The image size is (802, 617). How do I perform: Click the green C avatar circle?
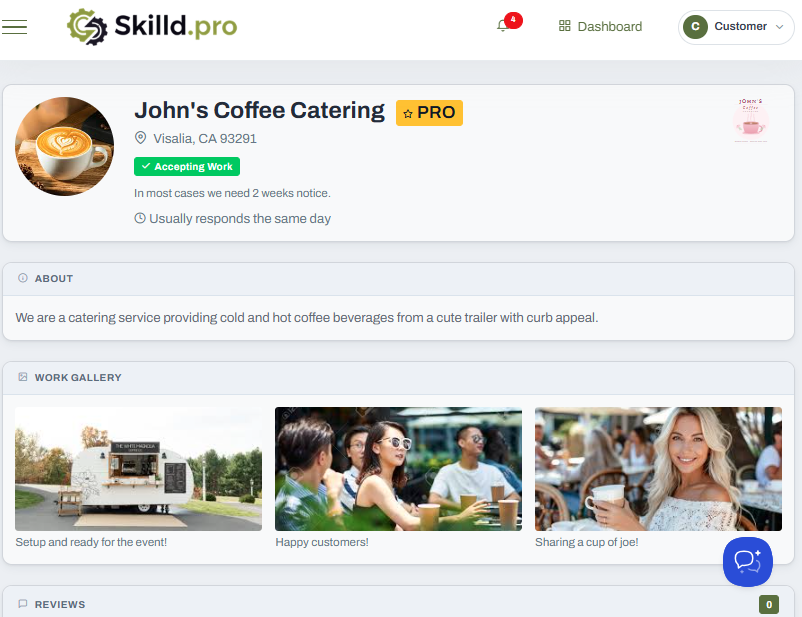(695, 27)
